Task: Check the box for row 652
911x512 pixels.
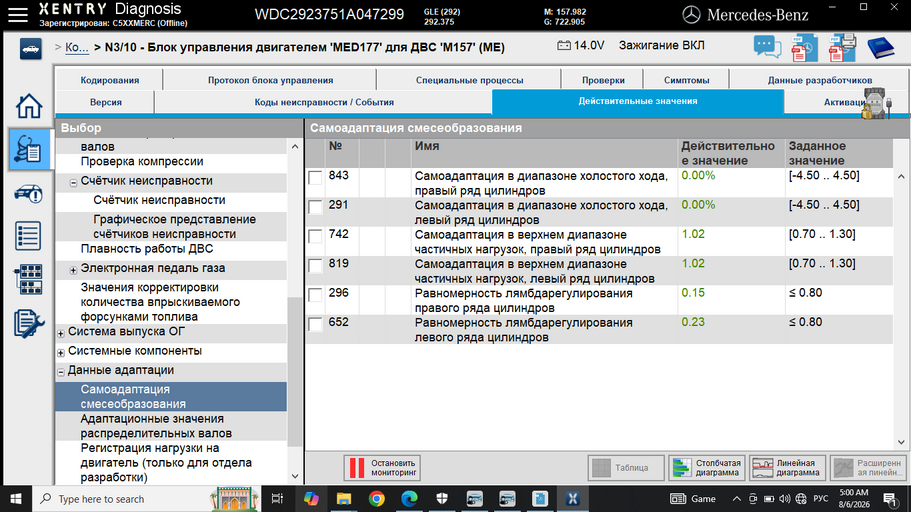Action: pos(315,324)
